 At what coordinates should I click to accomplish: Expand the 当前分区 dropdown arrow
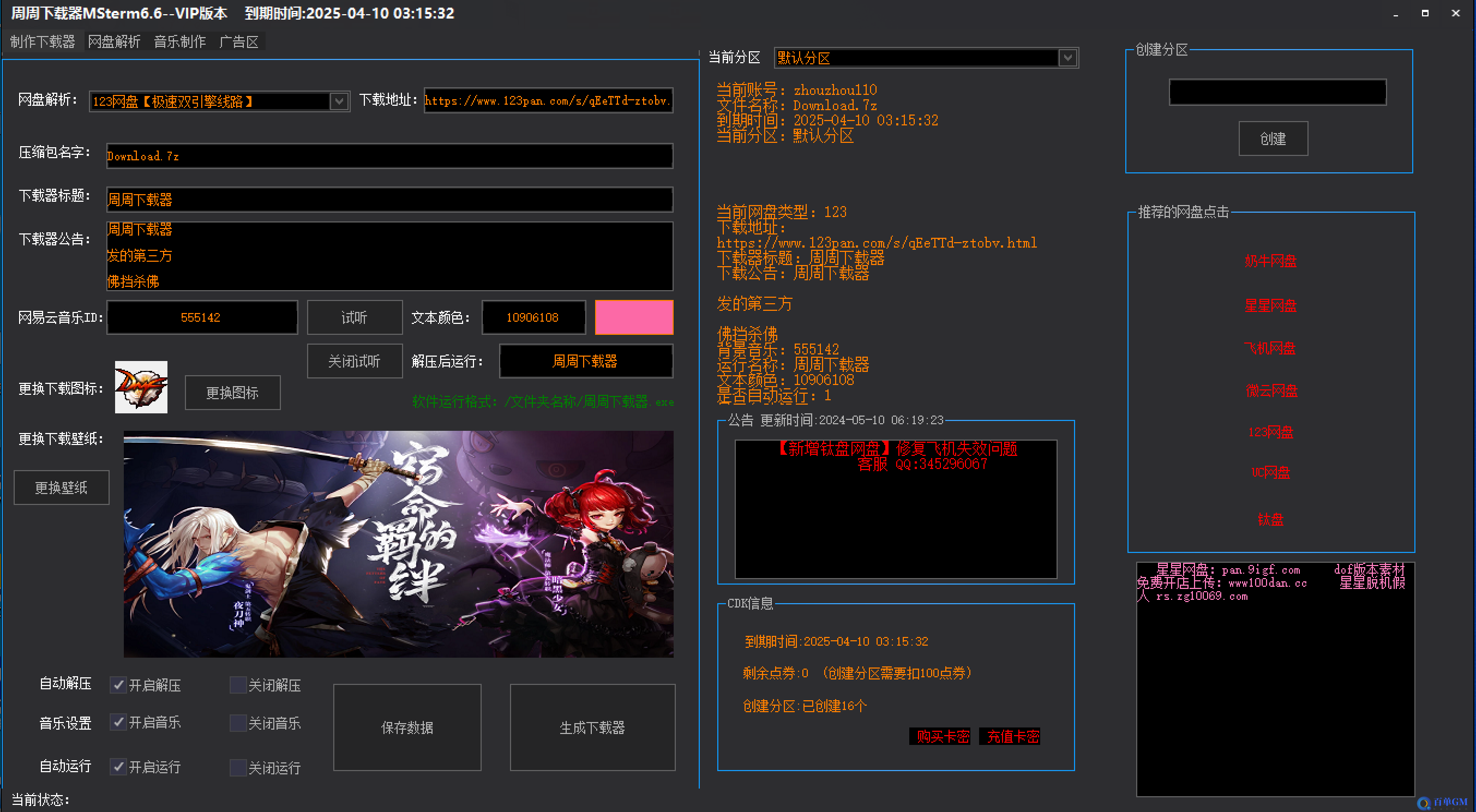tap(1067, 58)
